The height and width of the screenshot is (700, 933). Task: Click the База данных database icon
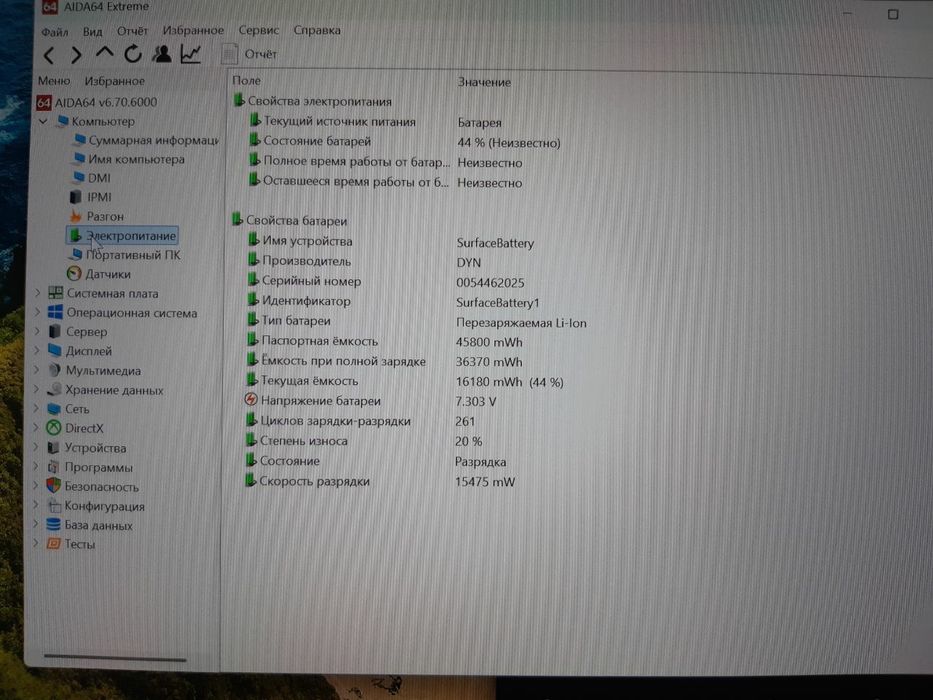[54, 525]
